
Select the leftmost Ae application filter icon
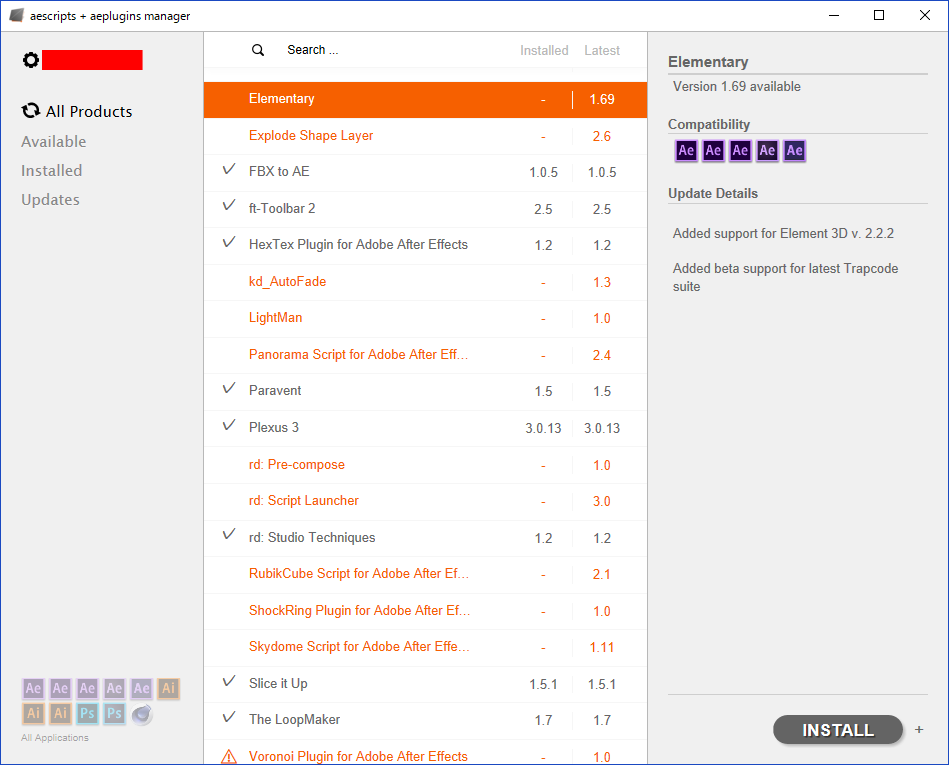[x=33, y=688]
